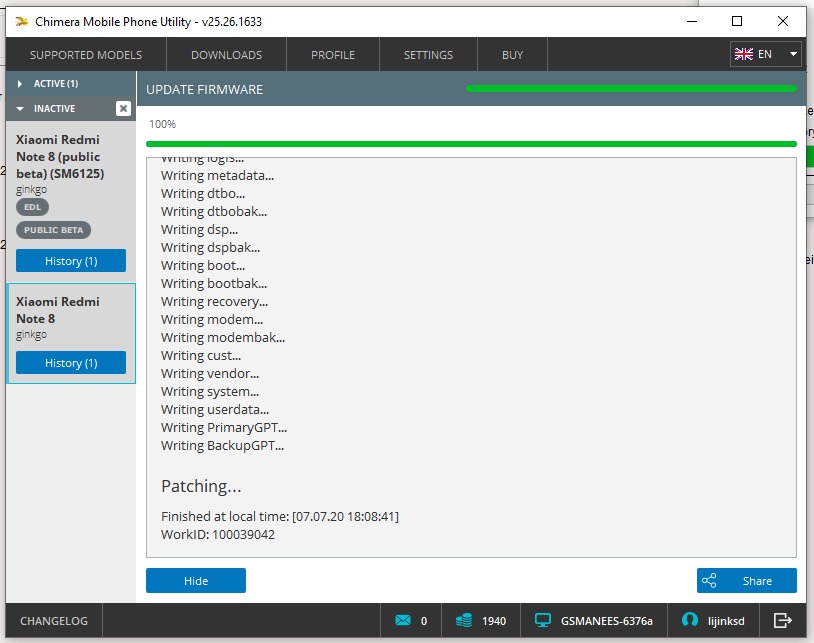Click the computer monitor icon GSMANEES-6376a
The width and height of the screenshot is (814, 643).
pos(543,620)
